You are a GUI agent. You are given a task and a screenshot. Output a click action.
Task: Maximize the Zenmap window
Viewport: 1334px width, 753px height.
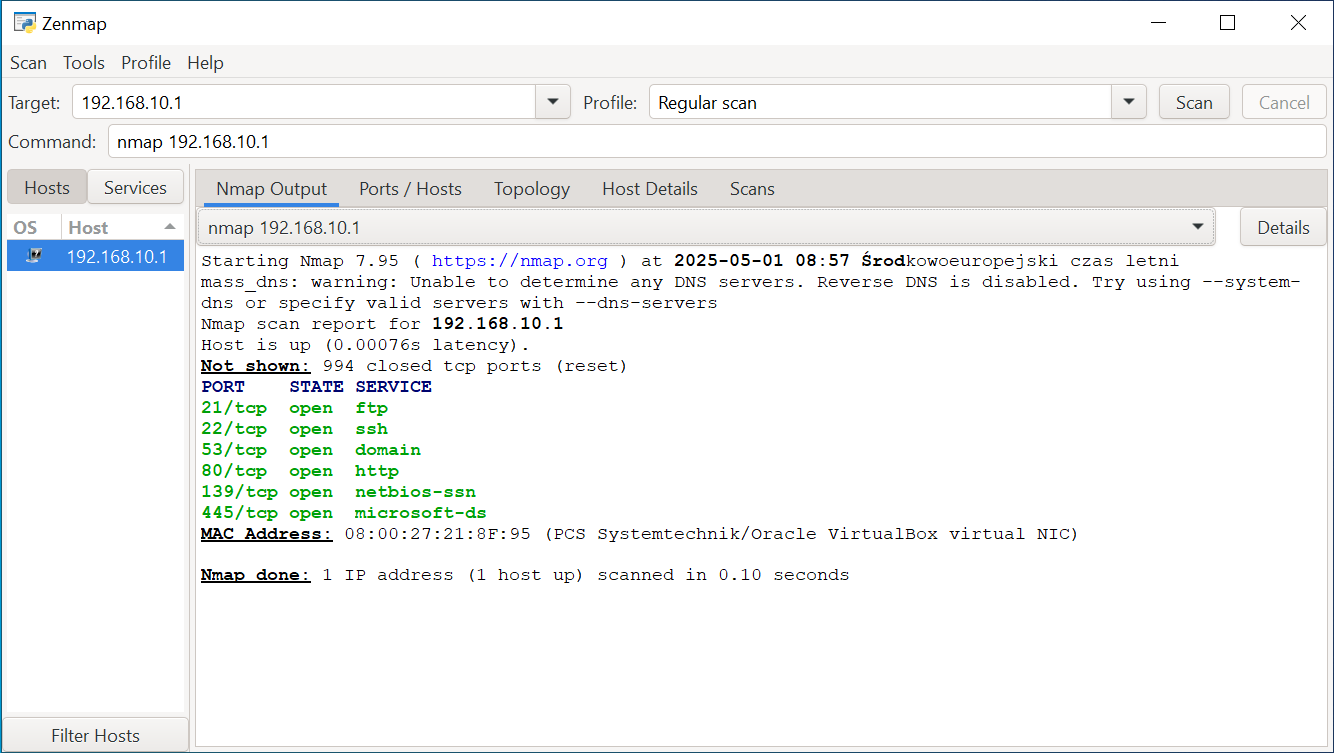[x=1228, y=23]
